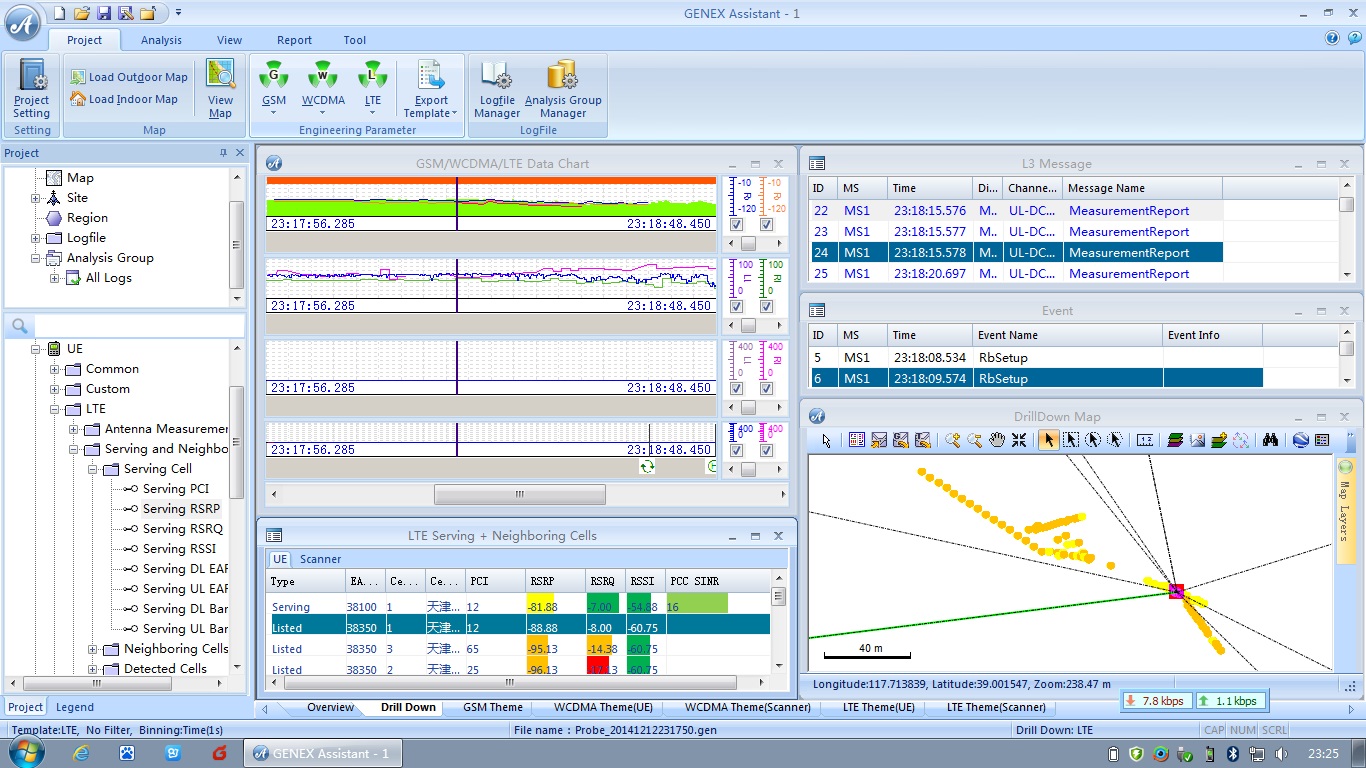Toggle the blue-axis checkbox beside the bottom chart
Viewport: 1366px width, 768px height.
pyautogui.click(x=737, y=451)
